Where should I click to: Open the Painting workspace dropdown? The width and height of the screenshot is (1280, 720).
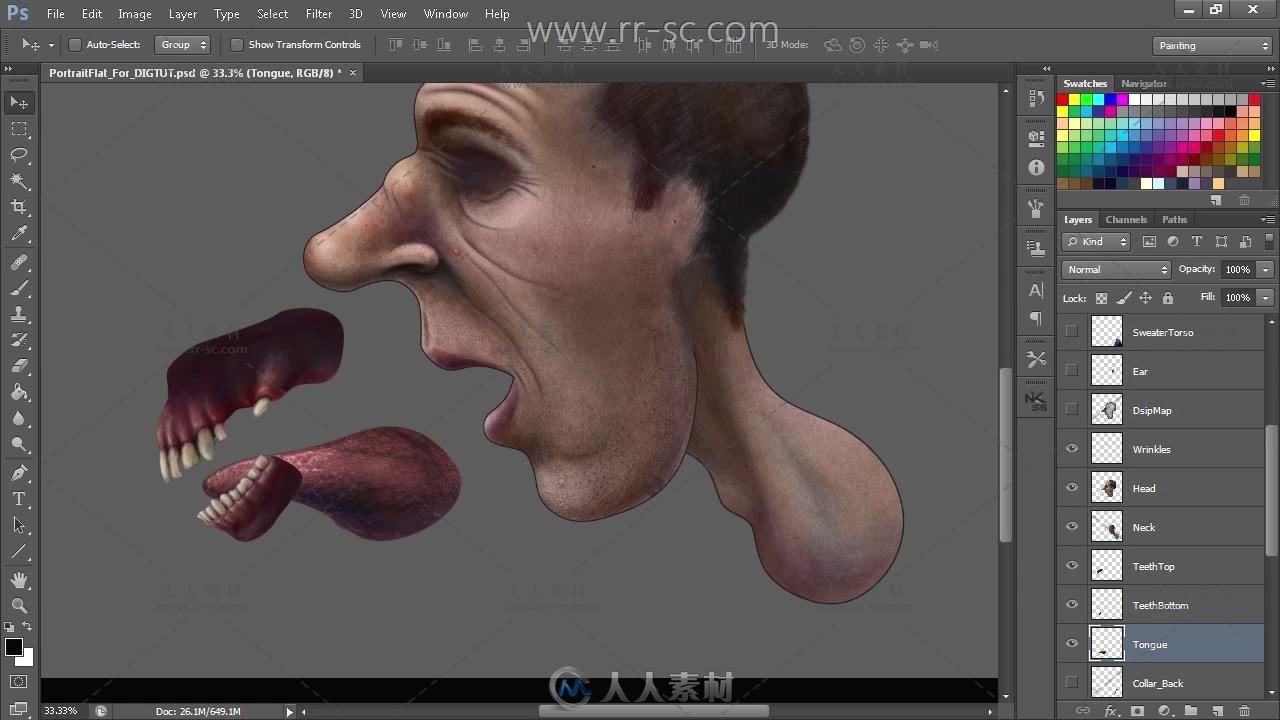pyautogui.click(x=1211, y=46)
